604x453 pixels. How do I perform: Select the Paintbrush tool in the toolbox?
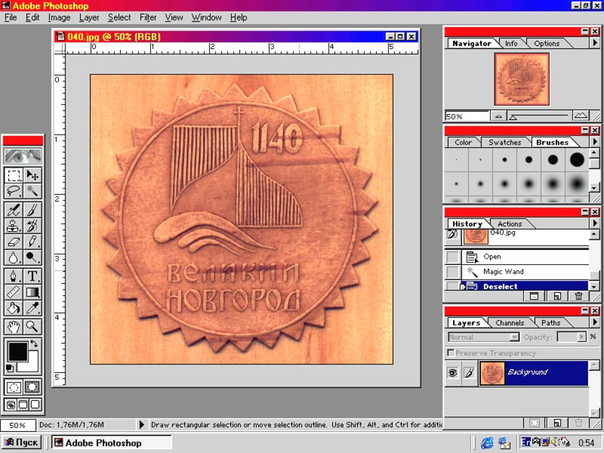pos(32,210)
